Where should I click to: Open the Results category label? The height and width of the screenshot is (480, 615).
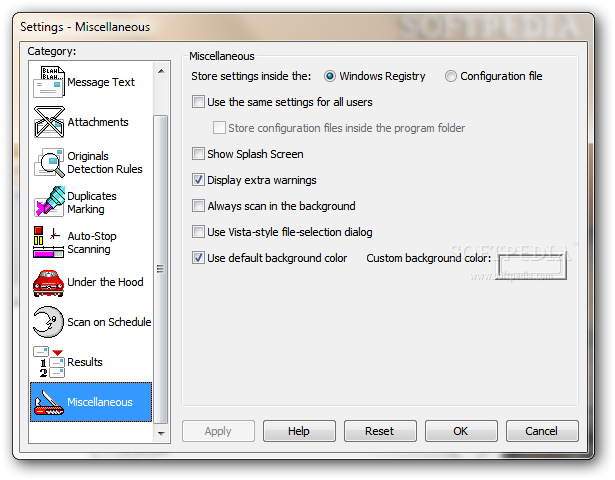[x=85, y=362]
